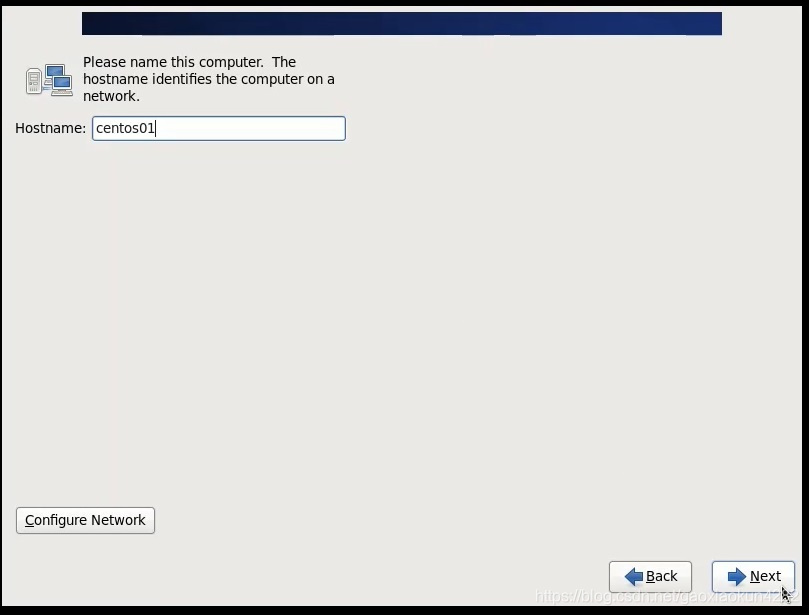Click the Back button label text
This screenshot has width=809, height=615.
tap(662, 576)
